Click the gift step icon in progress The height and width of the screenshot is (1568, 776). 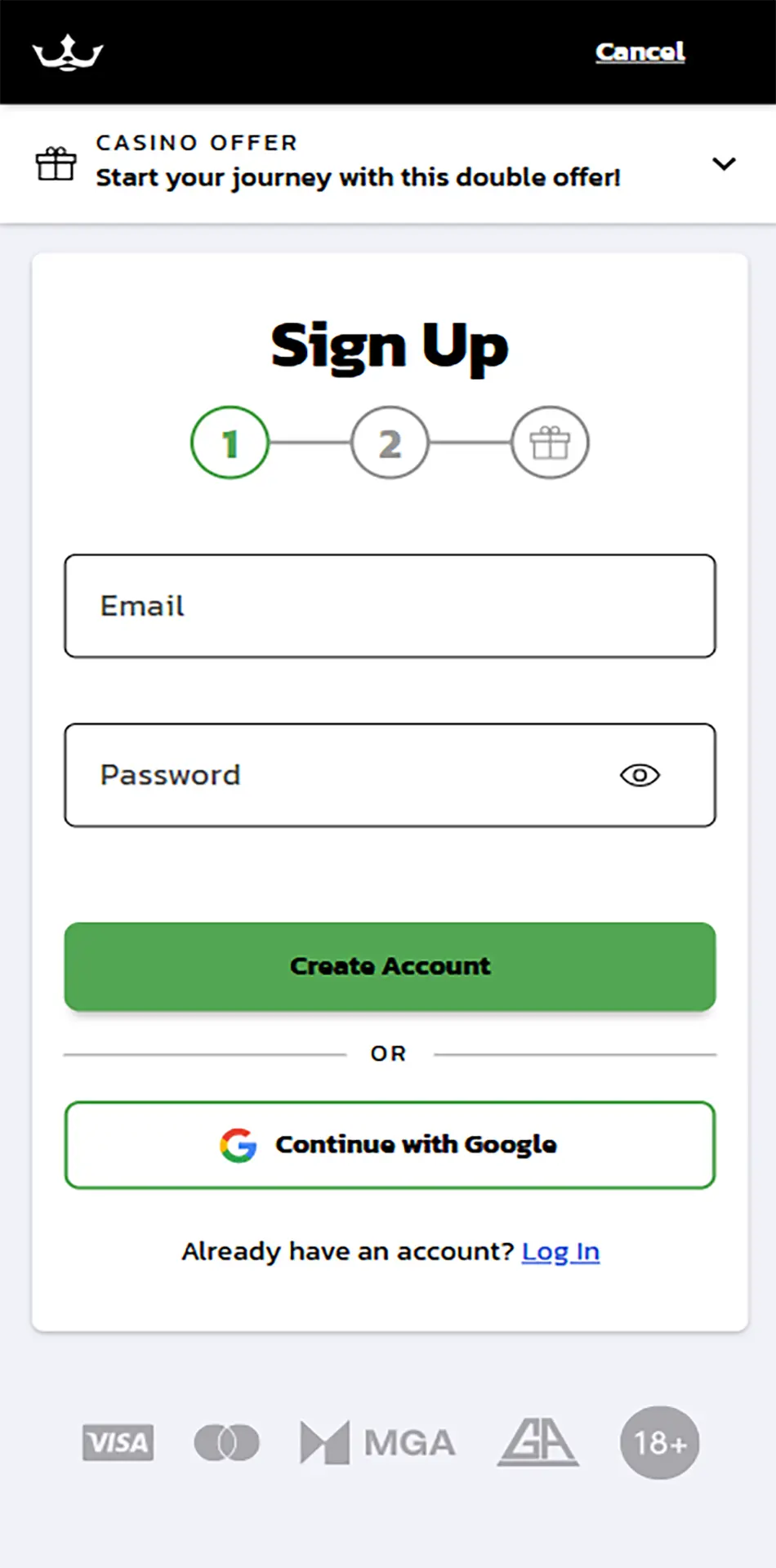coord(550,443)
